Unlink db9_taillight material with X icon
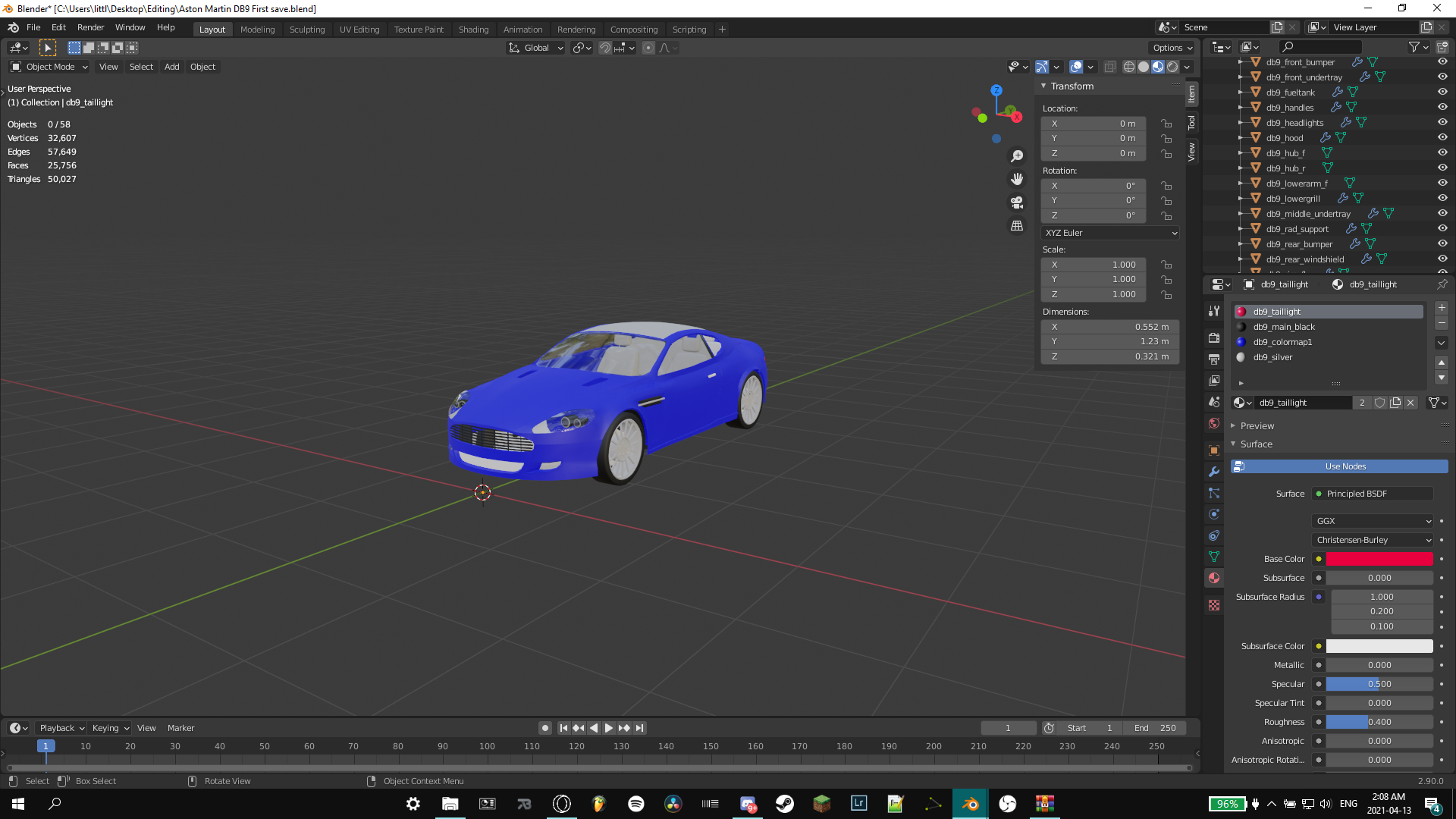The width and height of the screenshot is (1456, 819). point(1410,403)
